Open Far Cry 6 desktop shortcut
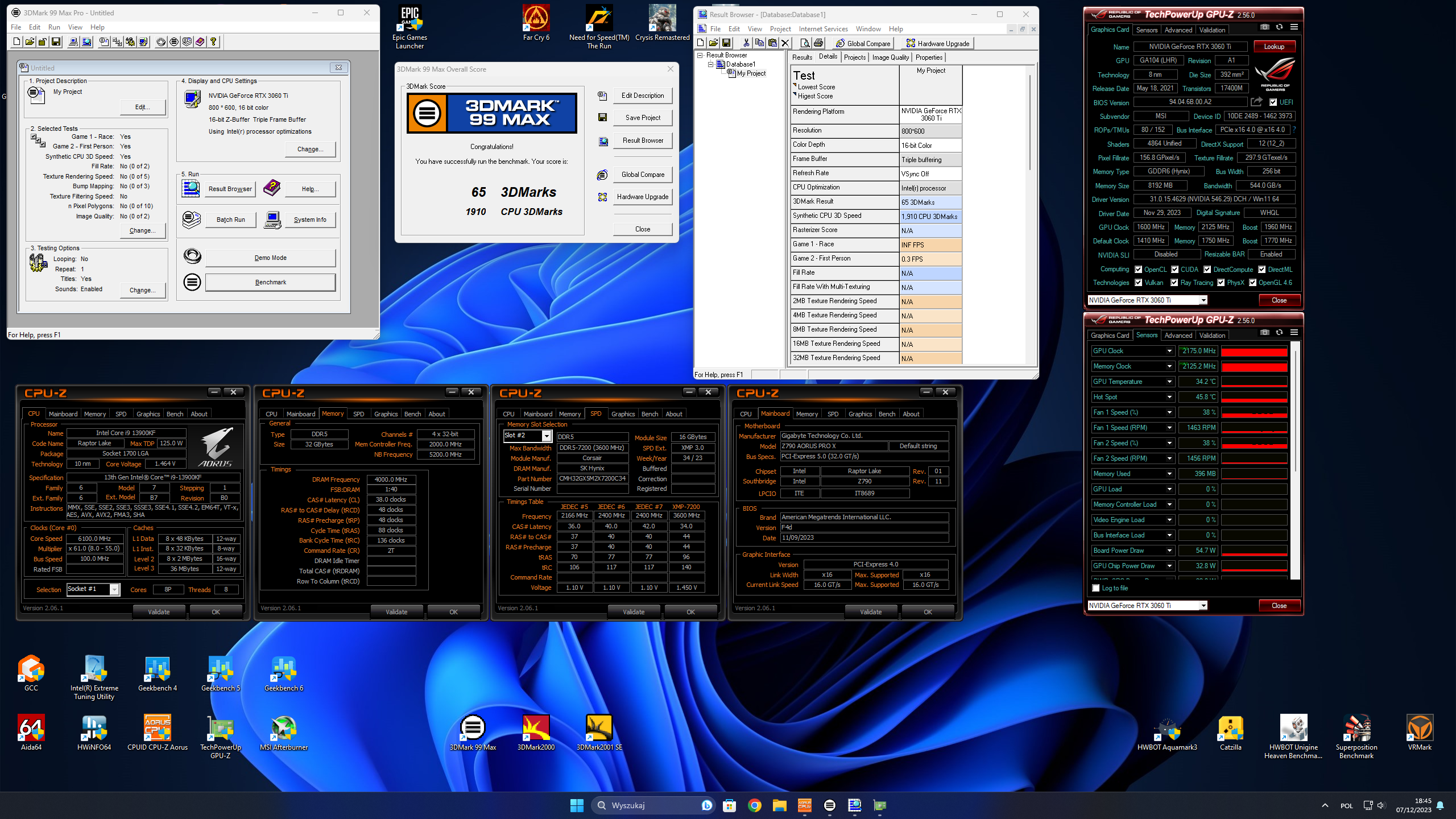This screenshot has height=819, width=1456. (536, 23)
